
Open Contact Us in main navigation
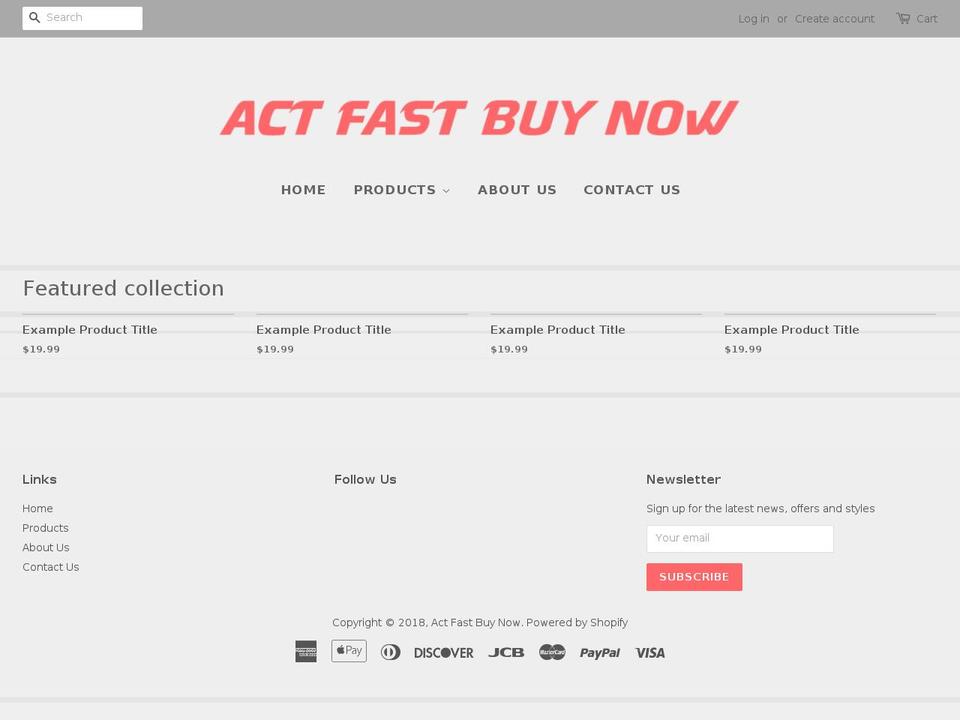point(632,190)
